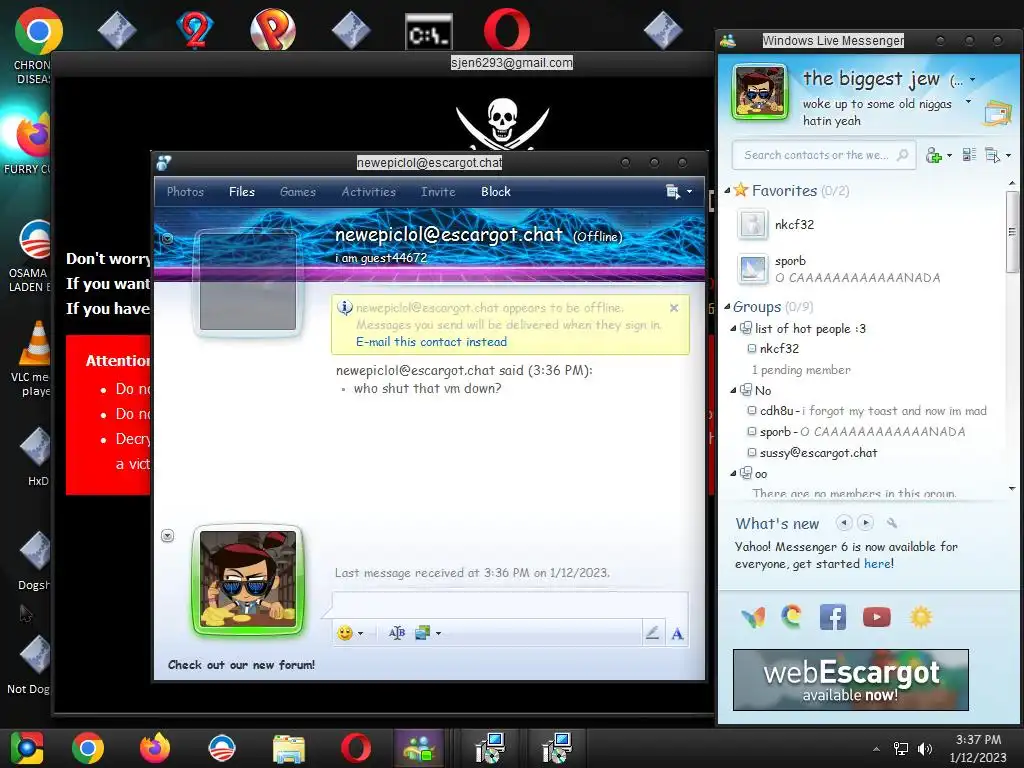The width and height of the screenshot is (1024, 768).
Task: Open the background picker icon in chat toolbar
Action: click(423, 633)
